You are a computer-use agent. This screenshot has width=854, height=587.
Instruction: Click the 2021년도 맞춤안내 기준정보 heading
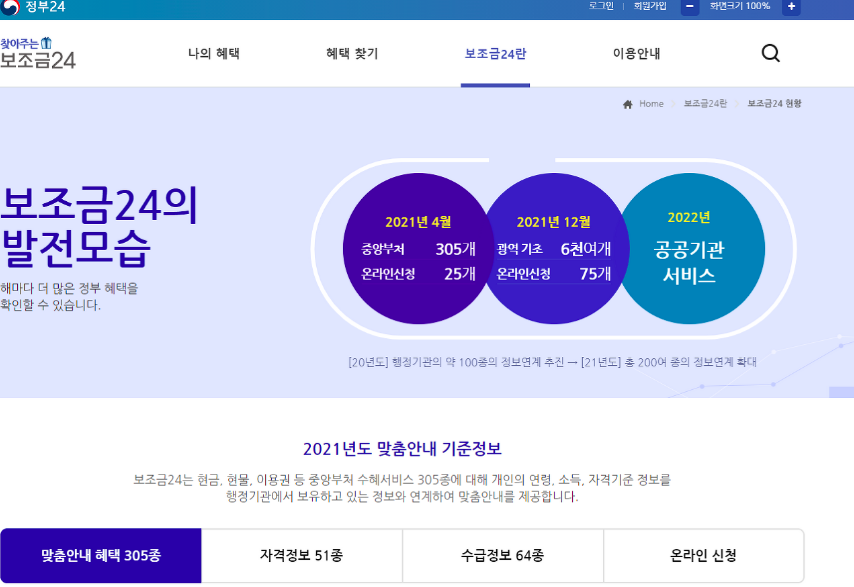click(402, 449)
